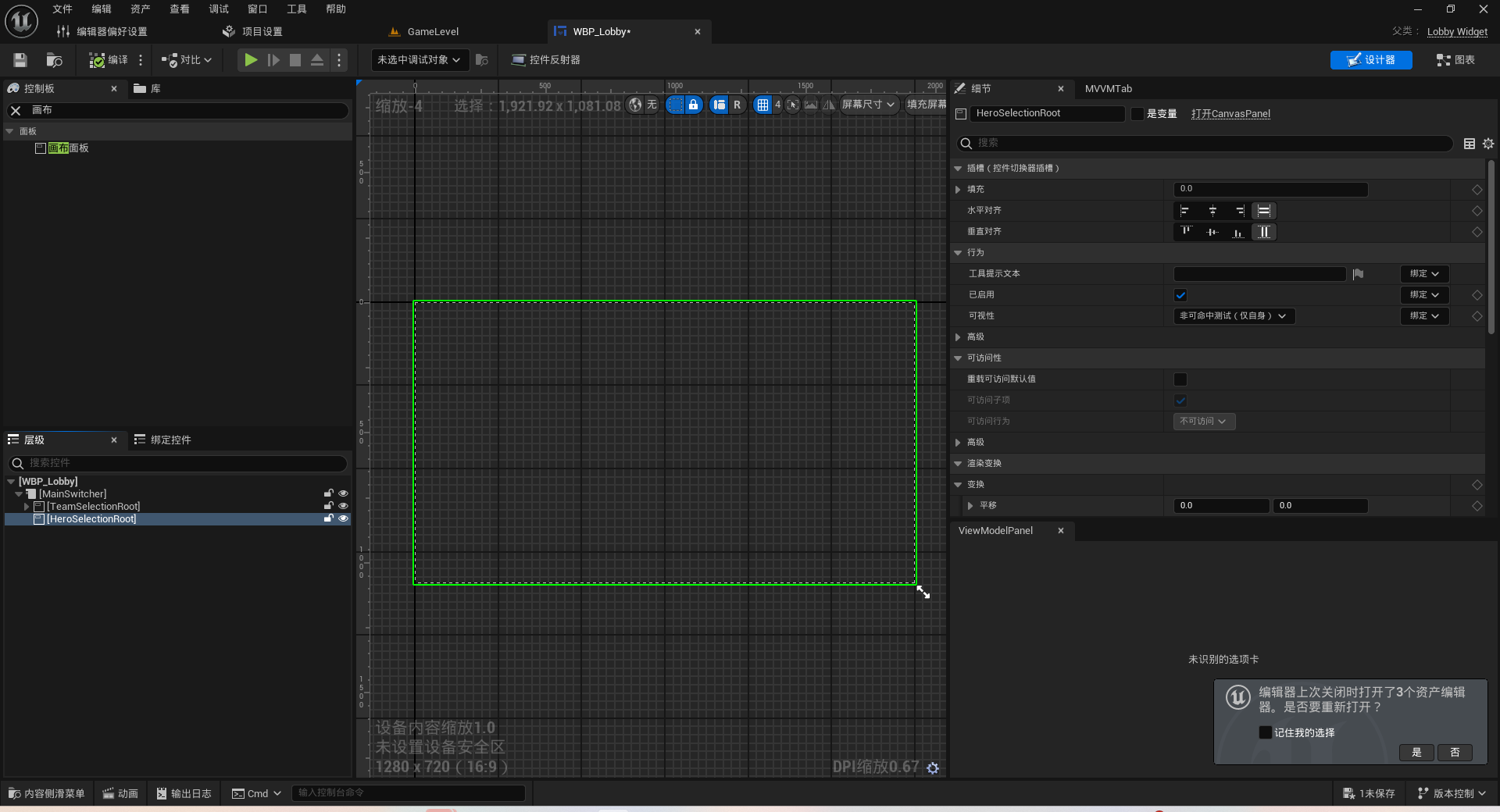Click the widget name field HeroSelectionRoot
Screen dimensions: 1500x812
1047,114
